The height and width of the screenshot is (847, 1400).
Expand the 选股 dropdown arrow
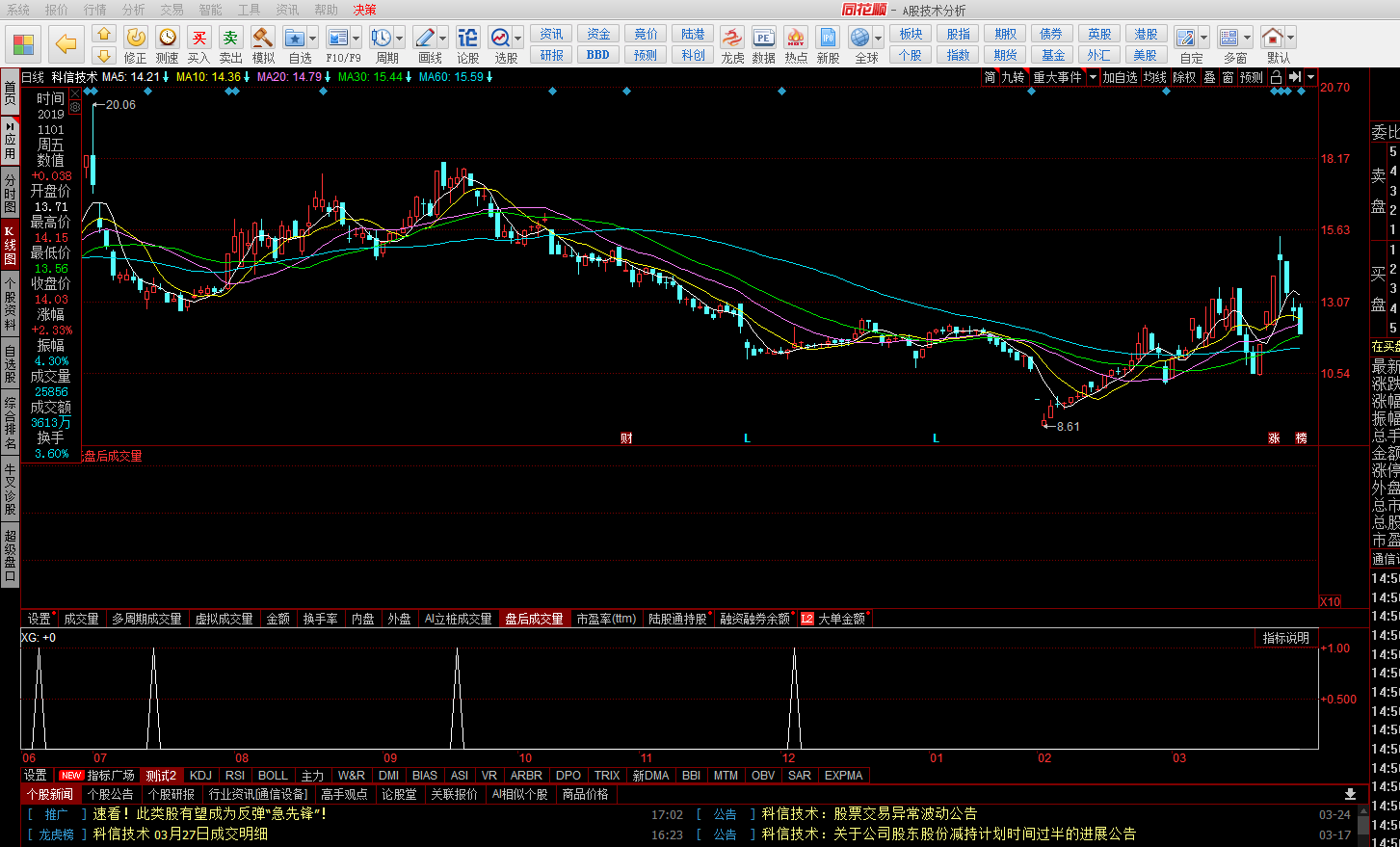click(518, 38)
